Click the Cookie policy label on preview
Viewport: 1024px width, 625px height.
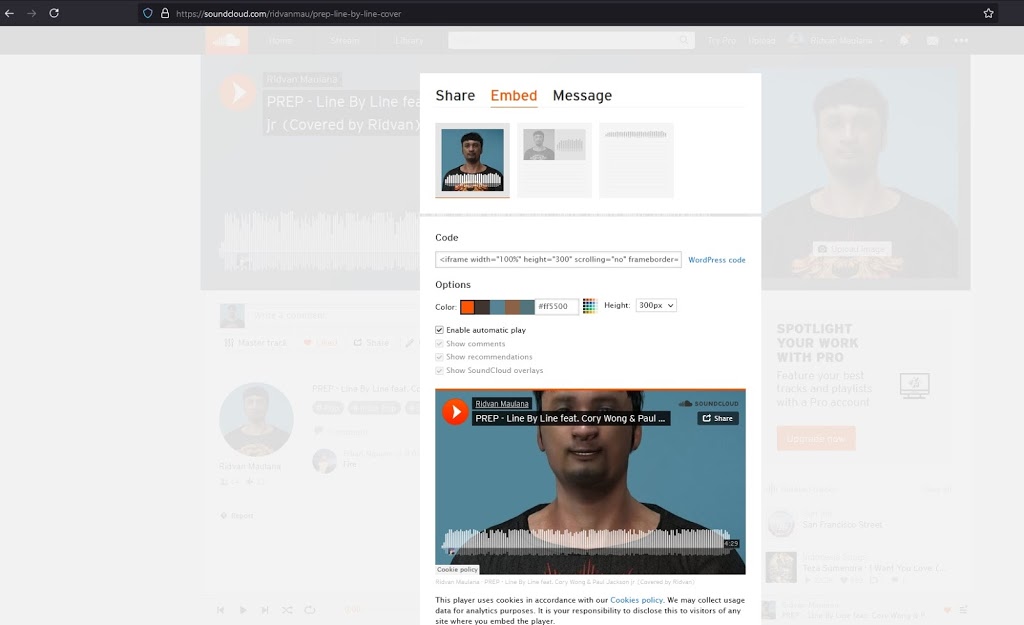coord(457,569)
